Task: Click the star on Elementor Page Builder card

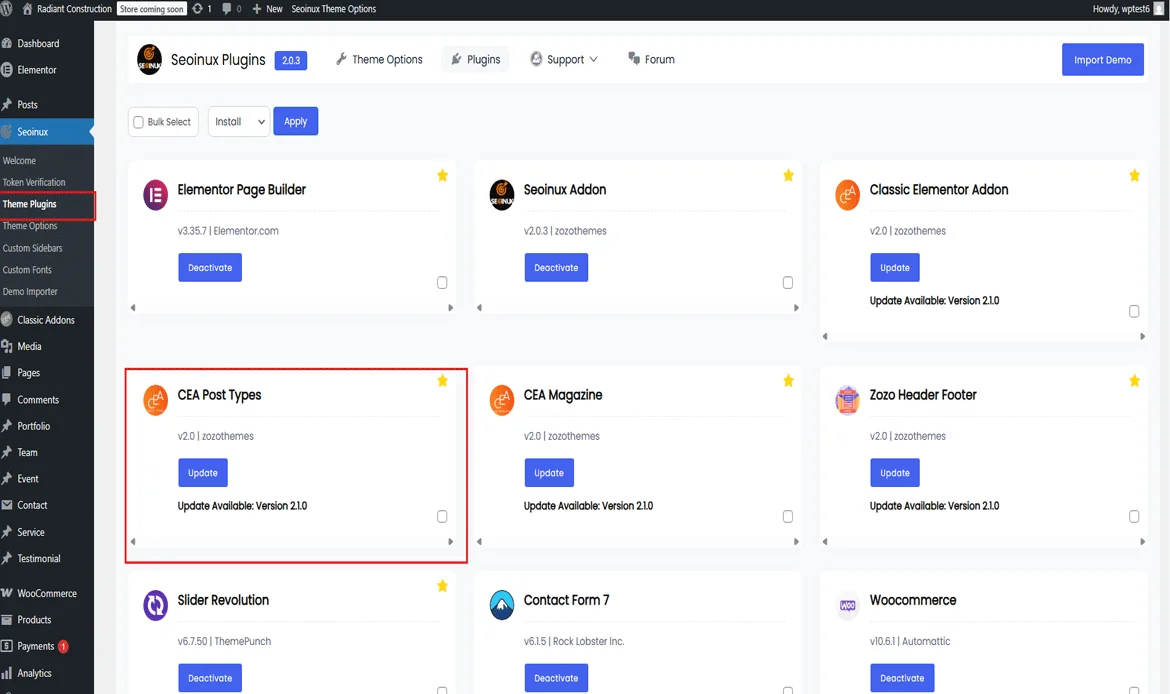Action: (442, 175)
